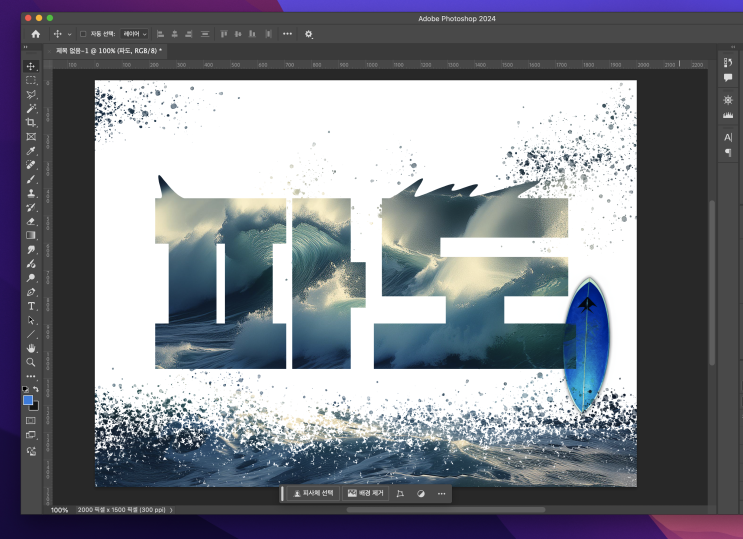
Task: Click the foreground blue color swatch
Action: pyautogui.click(x=27, y=400)
